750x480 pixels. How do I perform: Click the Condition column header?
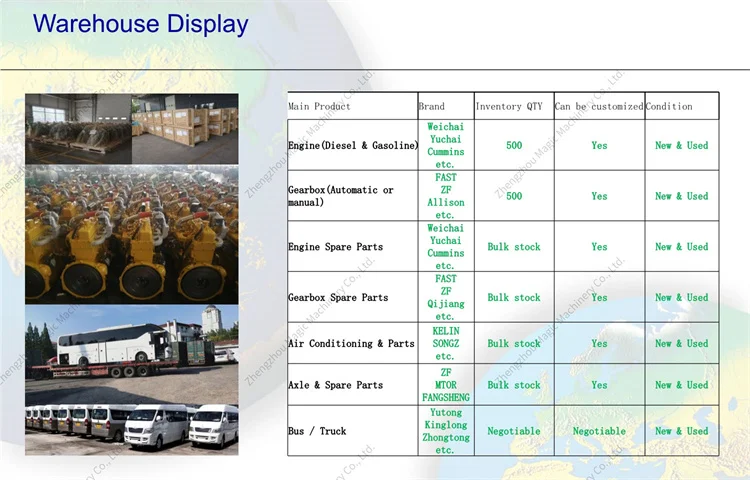point(669,106)
